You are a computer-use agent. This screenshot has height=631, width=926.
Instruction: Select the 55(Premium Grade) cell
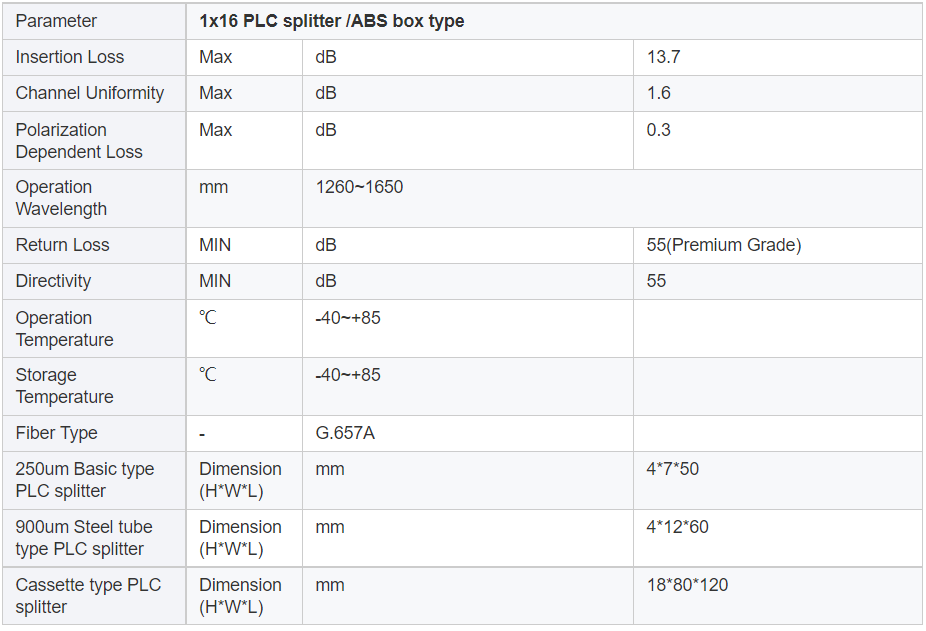(723, 245)
